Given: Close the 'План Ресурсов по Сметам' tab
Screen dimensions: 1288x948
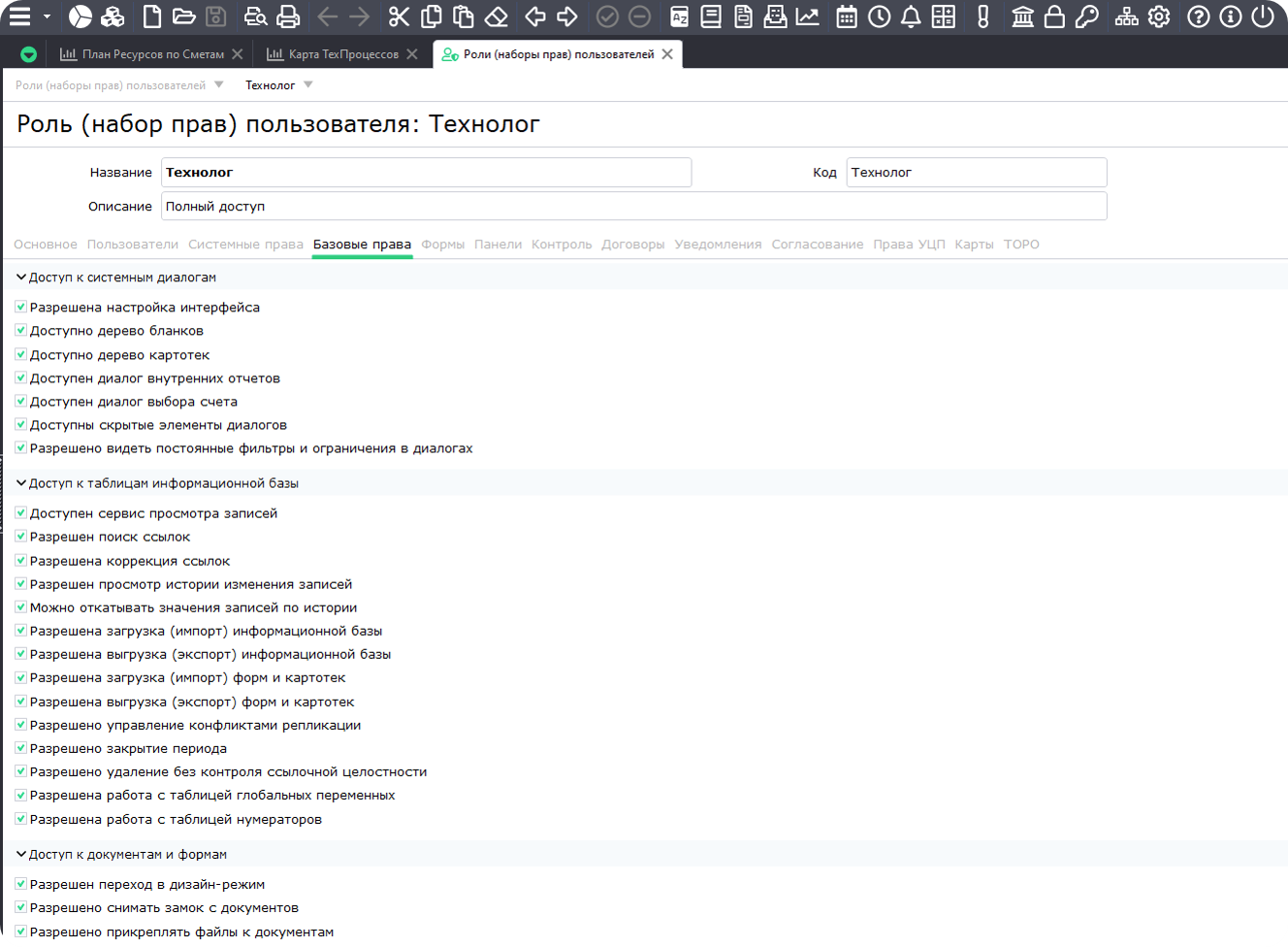Looking at the screenshot, I should tap(238, 54).
